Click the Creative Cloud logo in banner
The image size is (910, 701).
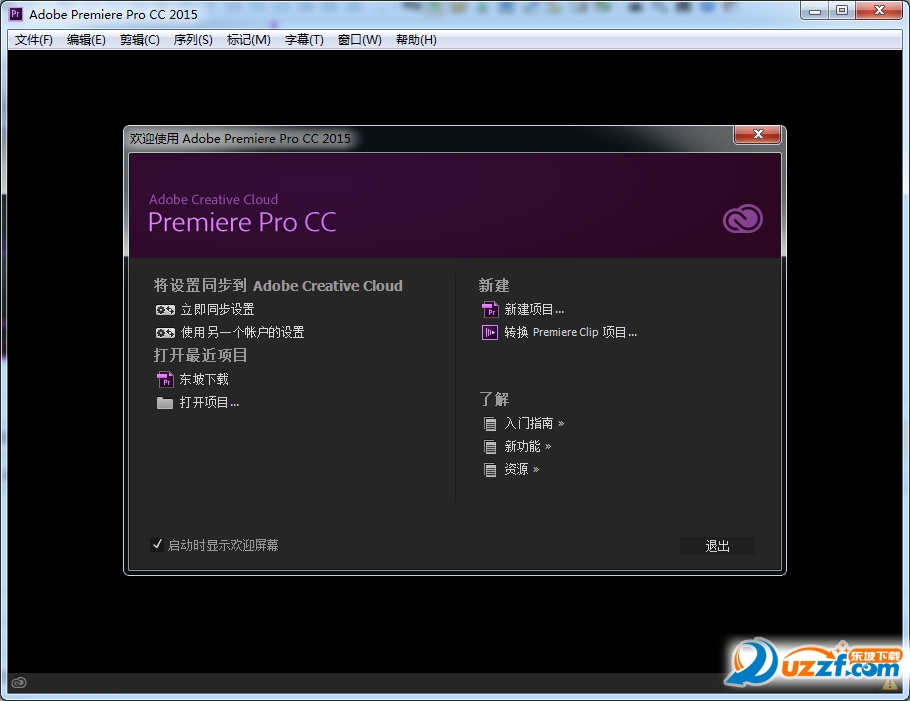click(742, 219)
